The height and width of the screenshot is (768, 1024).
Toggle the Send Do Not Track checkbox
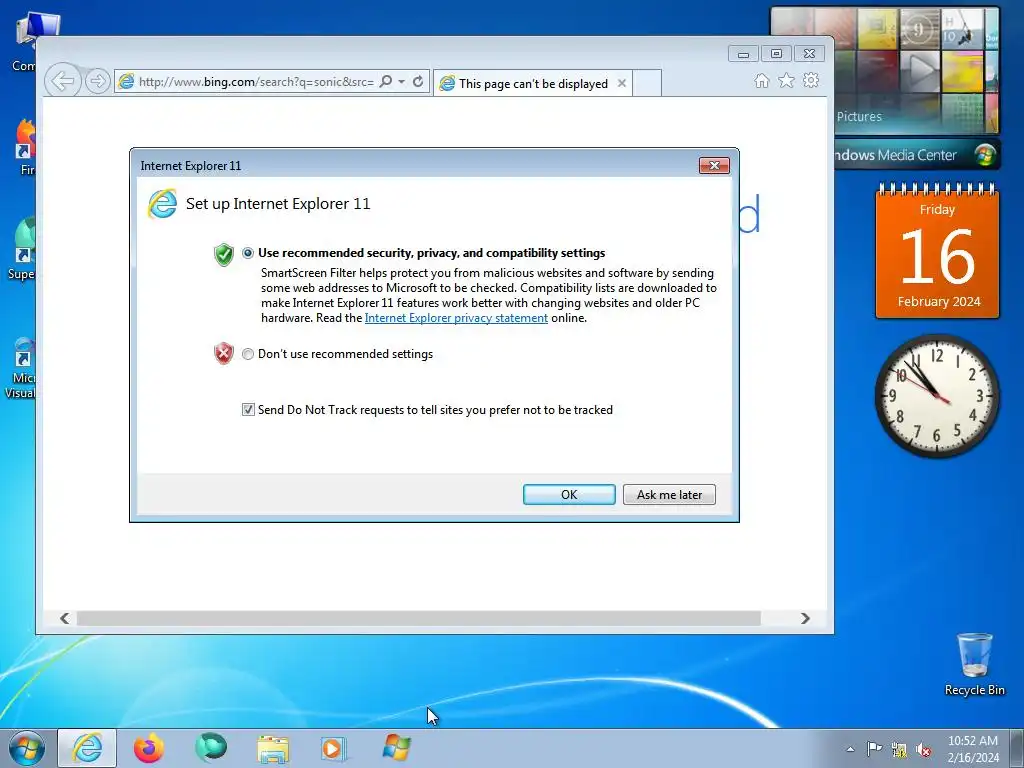pyautogui.click(x=248, y=409)
